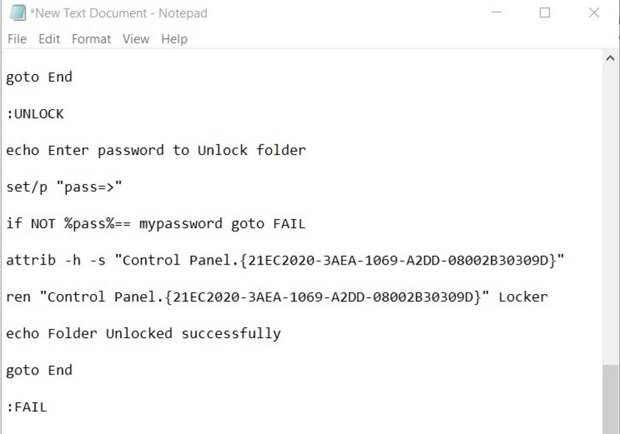Click the 'set/p "pass=>"' line
Image resolution: width=620 pixels, height=434 pixels.
[x=64, y=187]
